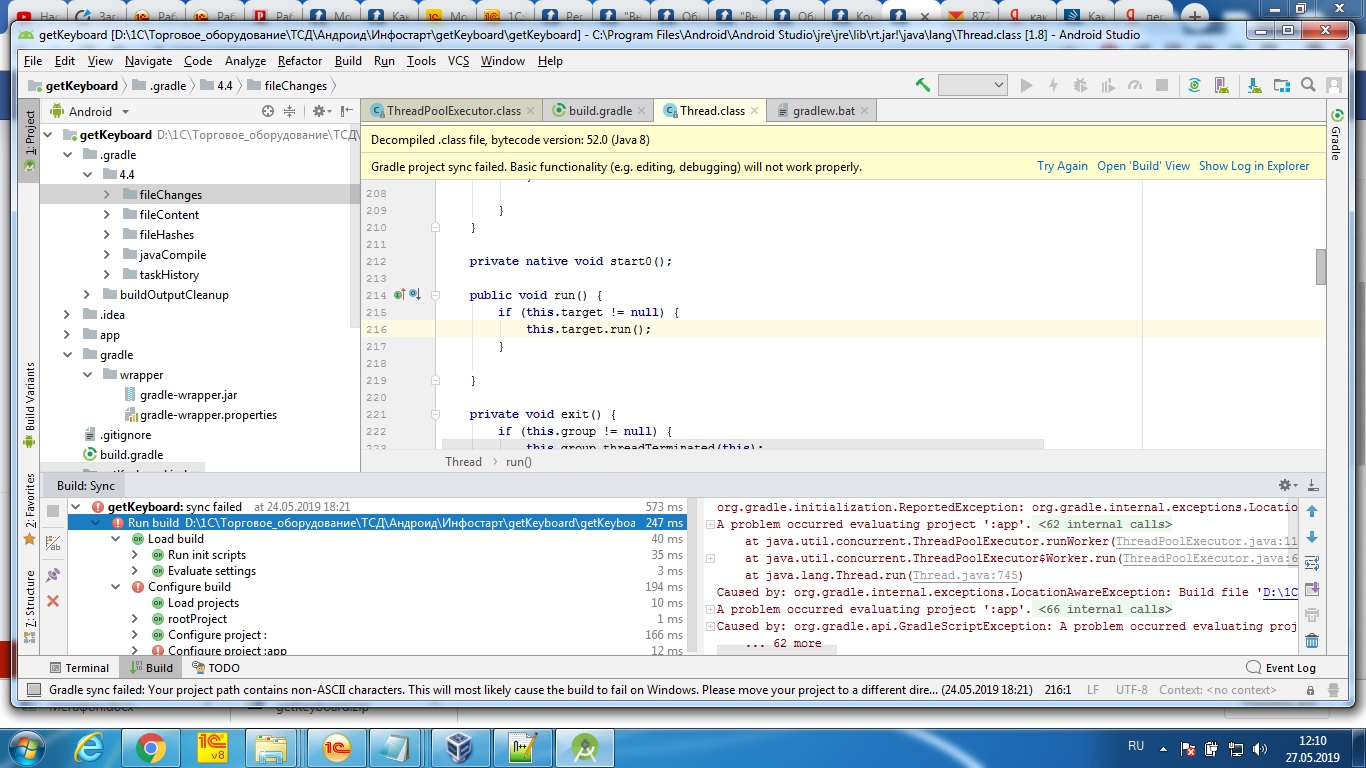Open the VCS menu

pyautogui.click(x=458, y=61)
